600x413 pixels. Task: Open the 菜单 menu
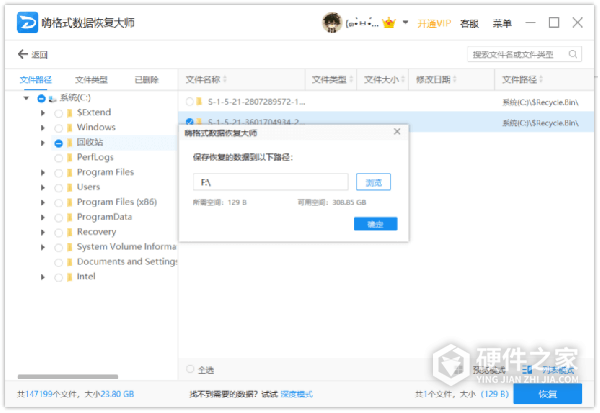[x=502, y=23]
